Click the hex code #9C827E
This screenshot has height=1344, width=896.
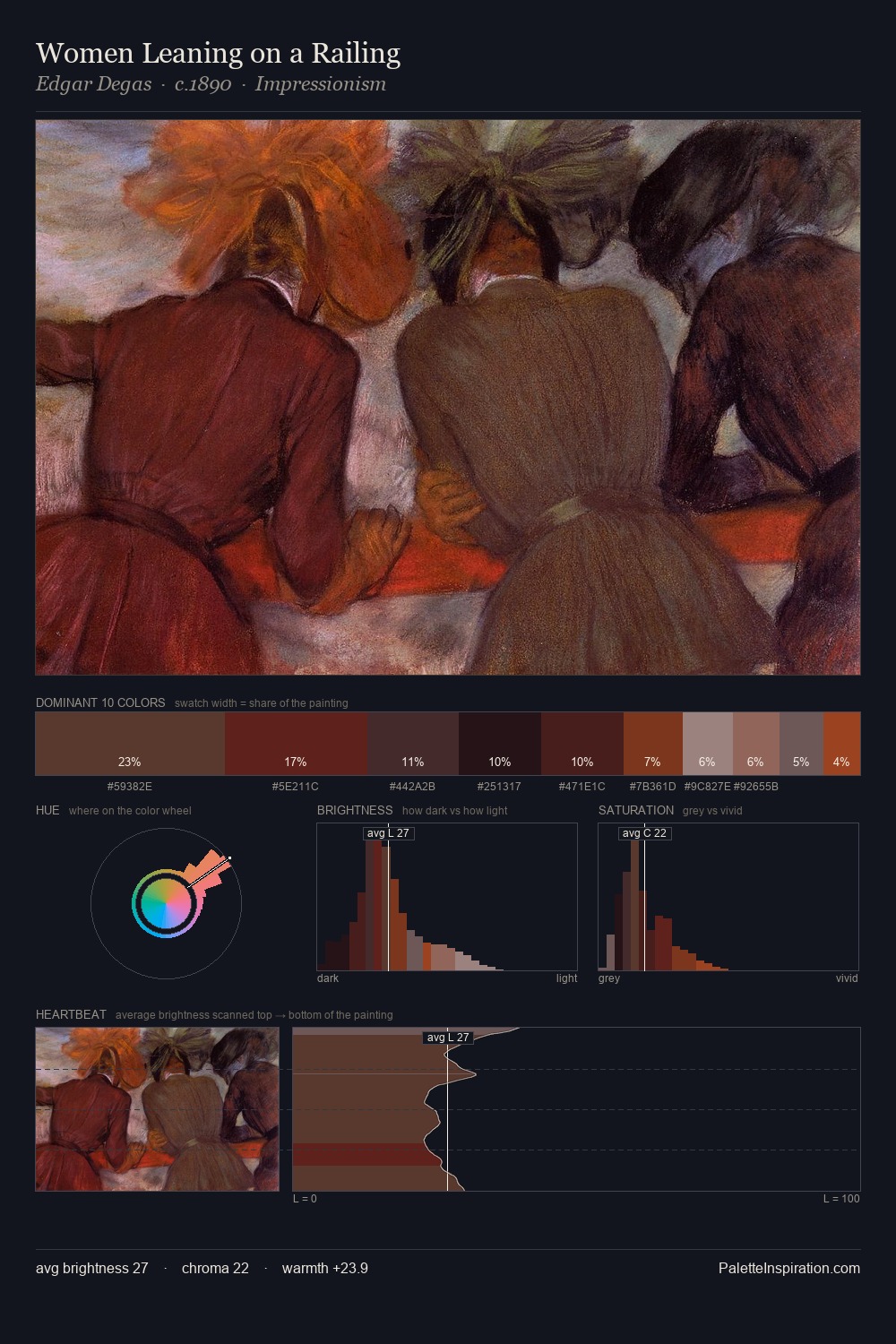click(x=707, y=787)
